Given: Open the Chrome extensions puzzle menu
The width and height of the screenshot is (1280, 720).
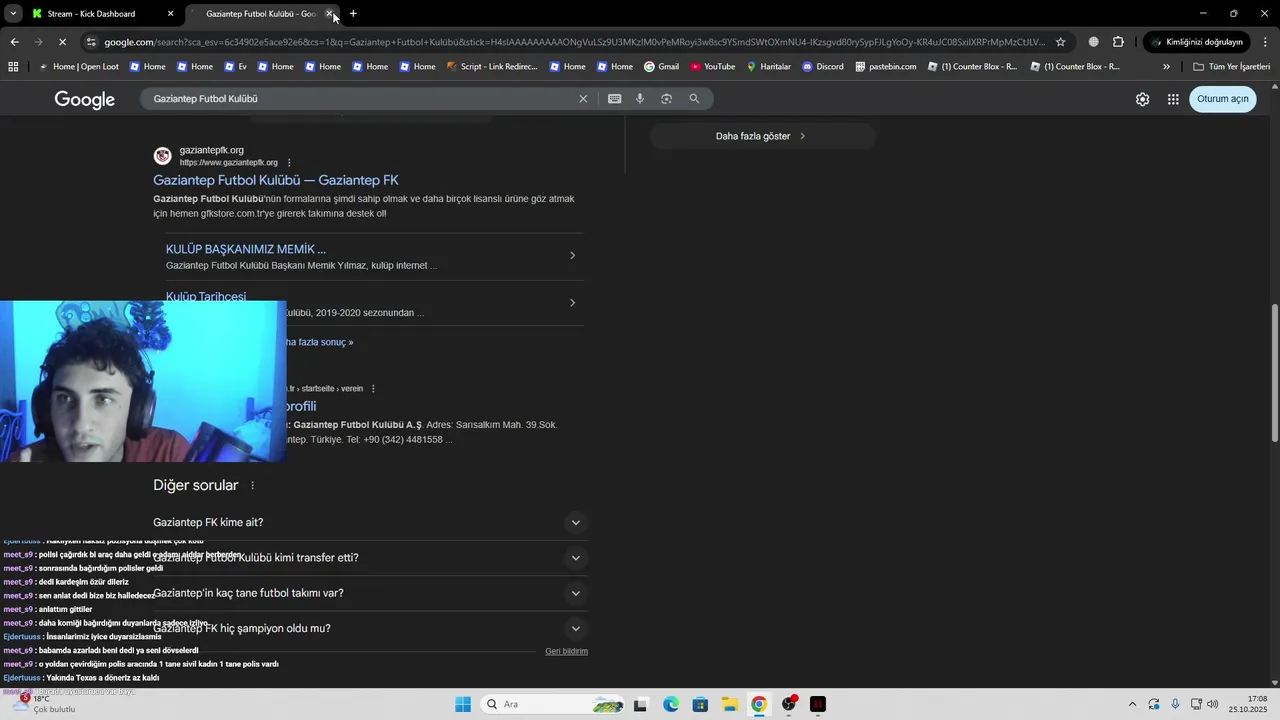Looking at the screenshot, I should point(1118,42).
